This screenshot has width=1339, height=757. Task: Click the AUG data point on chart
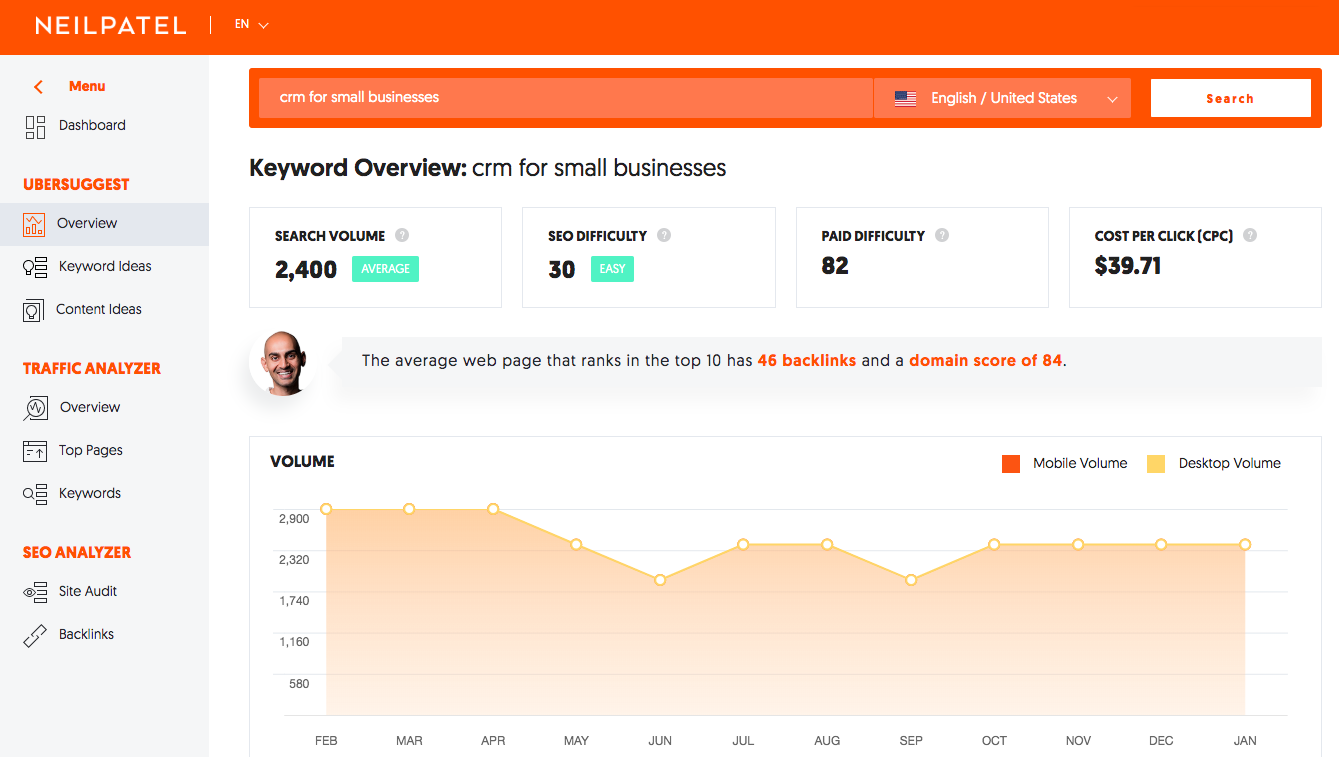pyautogui.click(x=827, y=545)
